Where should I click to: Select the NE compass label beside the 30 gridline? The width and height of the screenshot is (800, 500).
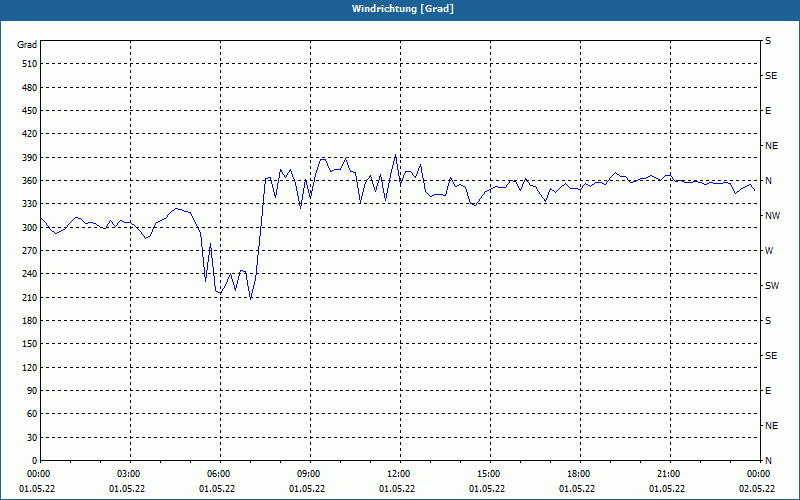tap(771, 426)
